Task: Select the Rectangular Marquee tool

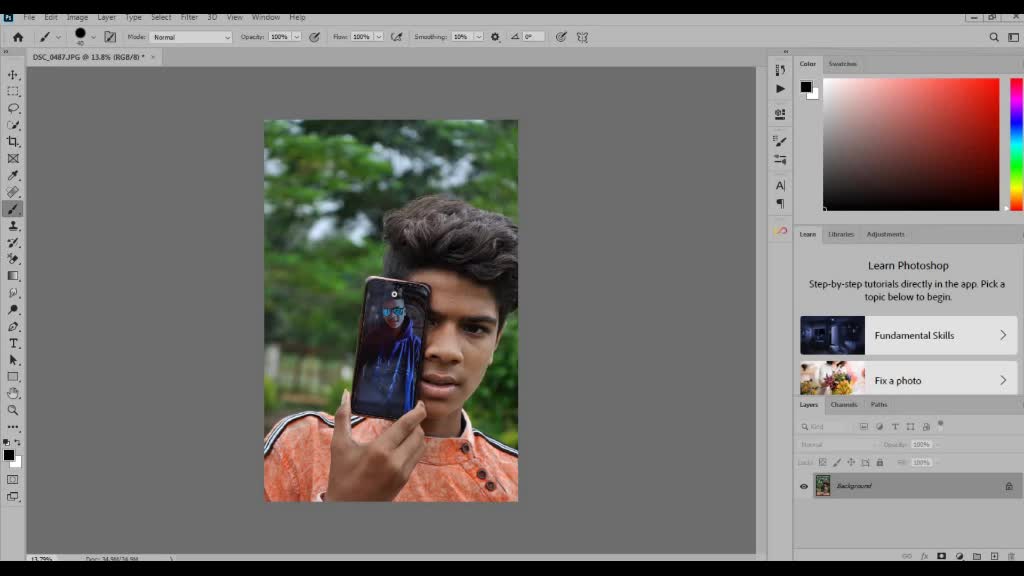Action: pyautogui.click(x=13, y=91)
